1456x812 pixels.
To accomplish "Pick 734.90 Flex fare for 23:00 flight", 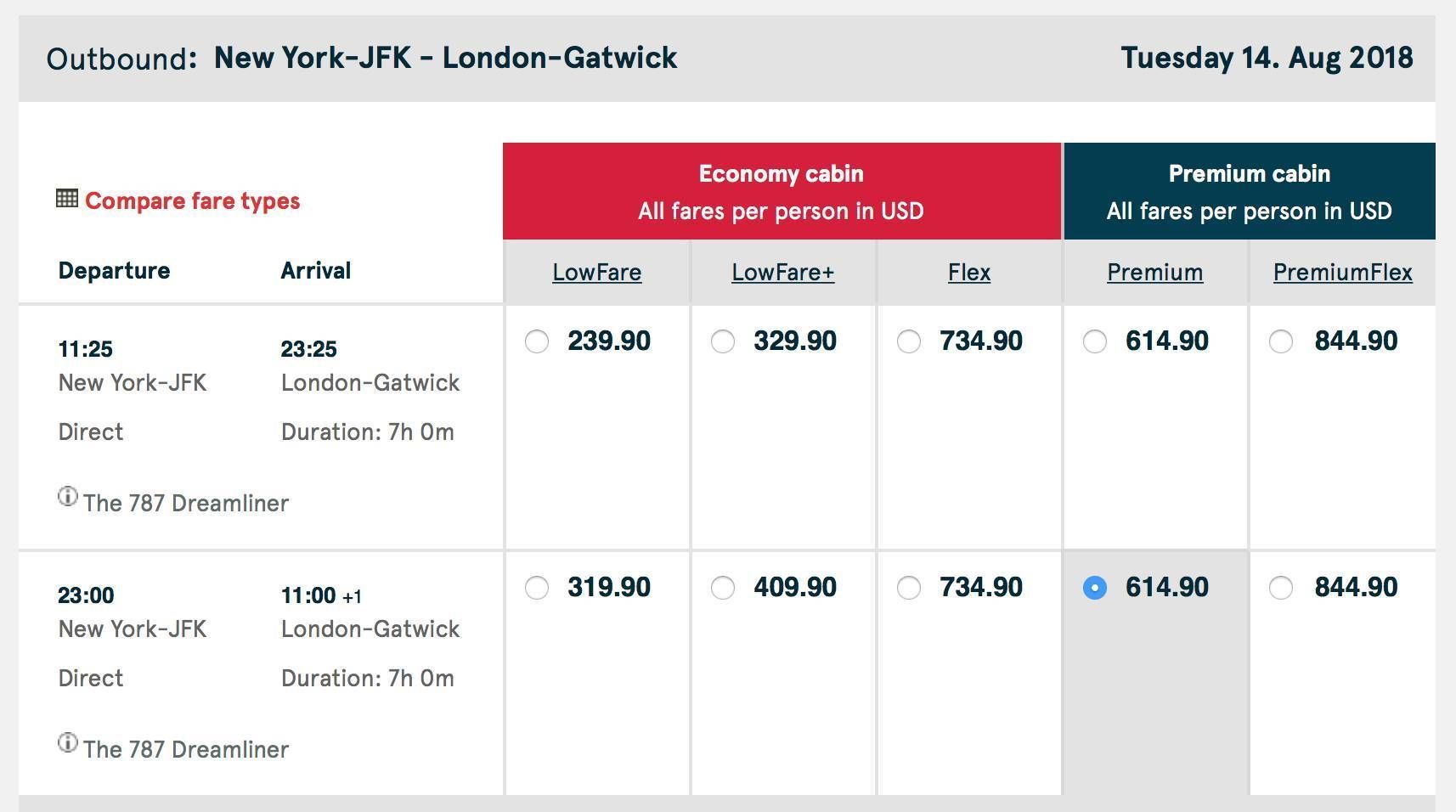I will point(909,588).
